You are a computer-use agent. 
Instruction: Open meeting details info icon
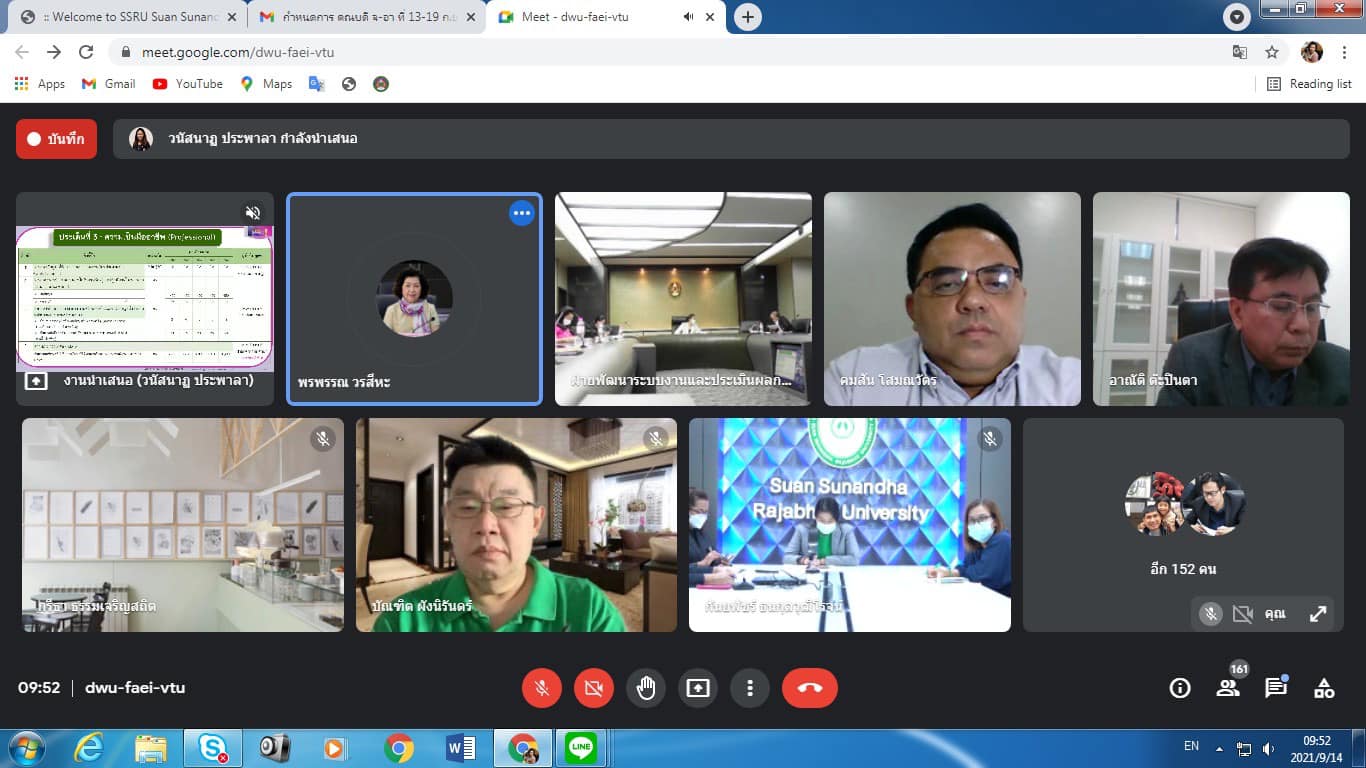1180,688
